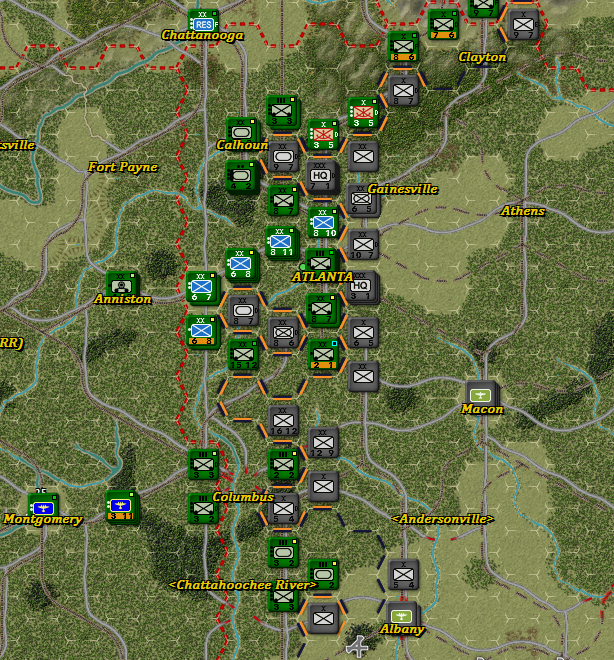The width and height of the screenshot is (614, 660).
Task: Click the Clayton town label
Action: tap(482, 57)
